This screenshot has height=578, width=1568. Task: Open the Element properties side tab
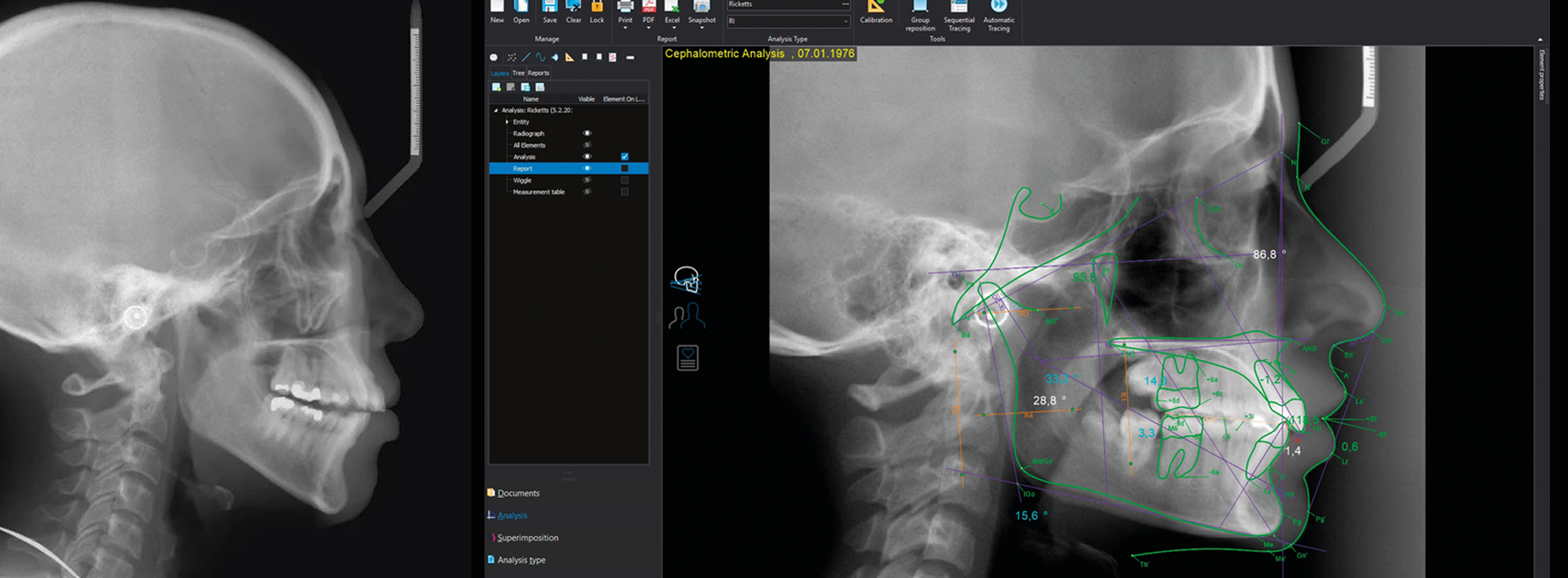click(1541, 74)
